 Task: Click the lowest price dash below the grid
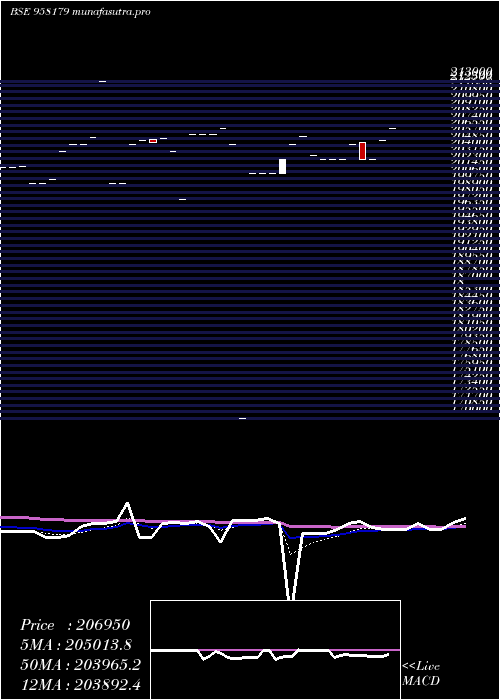[242, 418]
